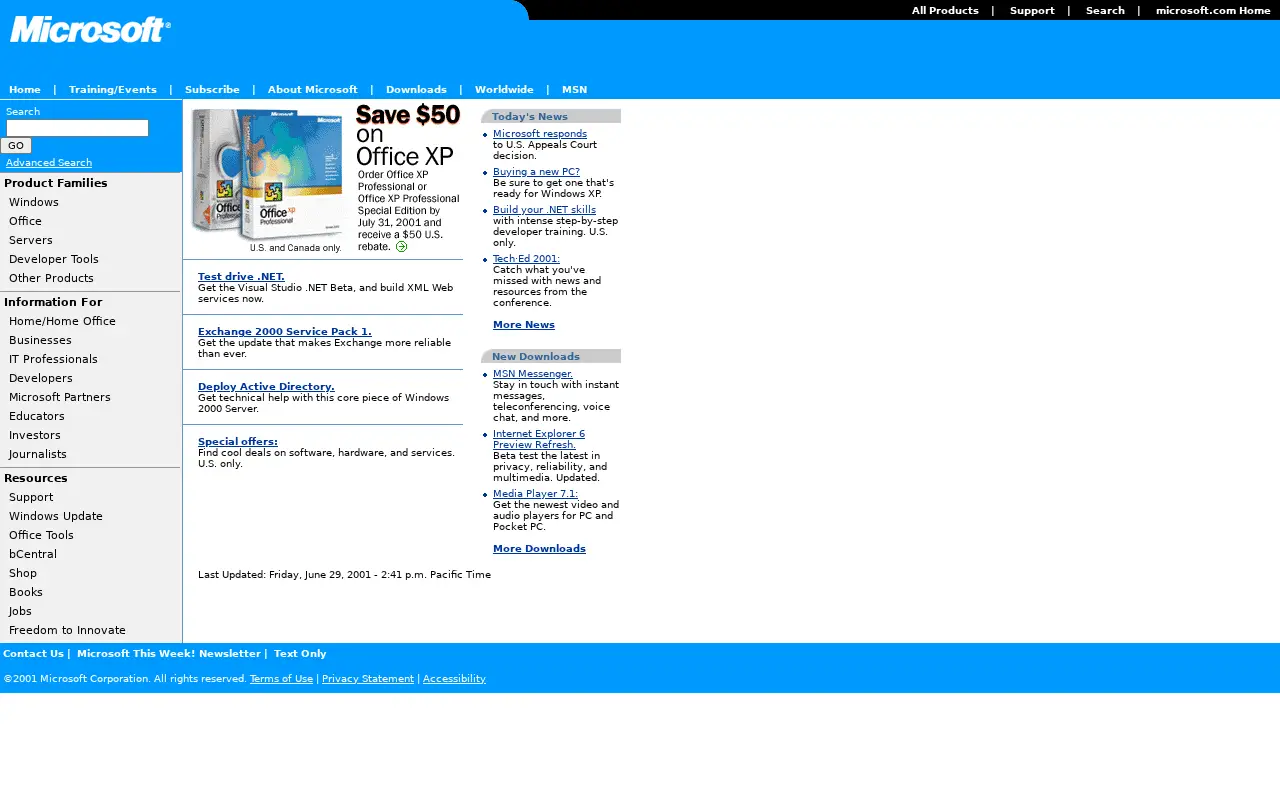Select Windows under Product Families
The image size is (1280, 800).
click(34, 202)
